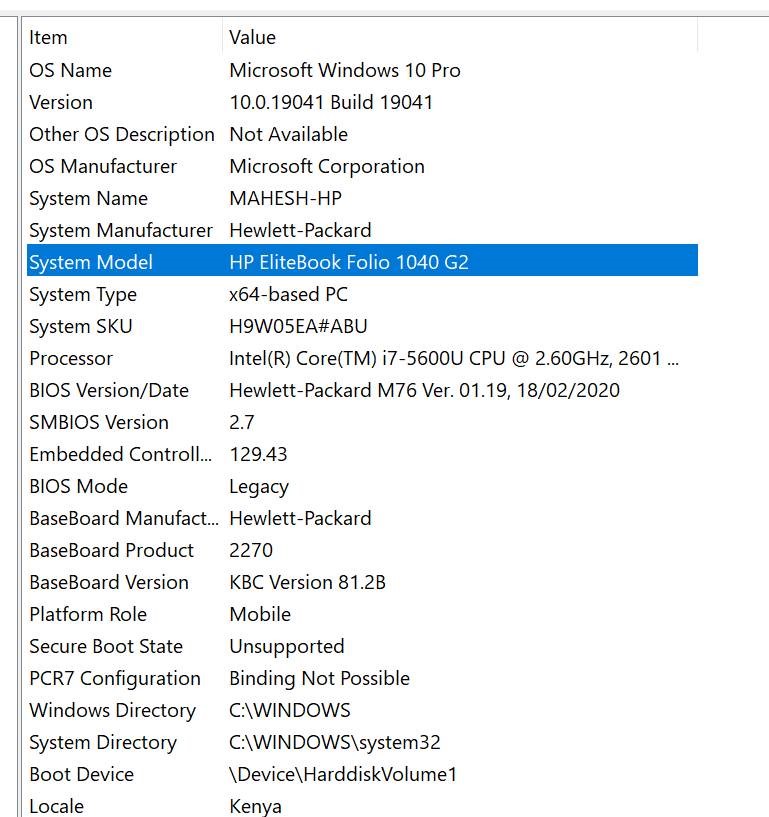Click the Legacy value

click(x=259, y=488)
